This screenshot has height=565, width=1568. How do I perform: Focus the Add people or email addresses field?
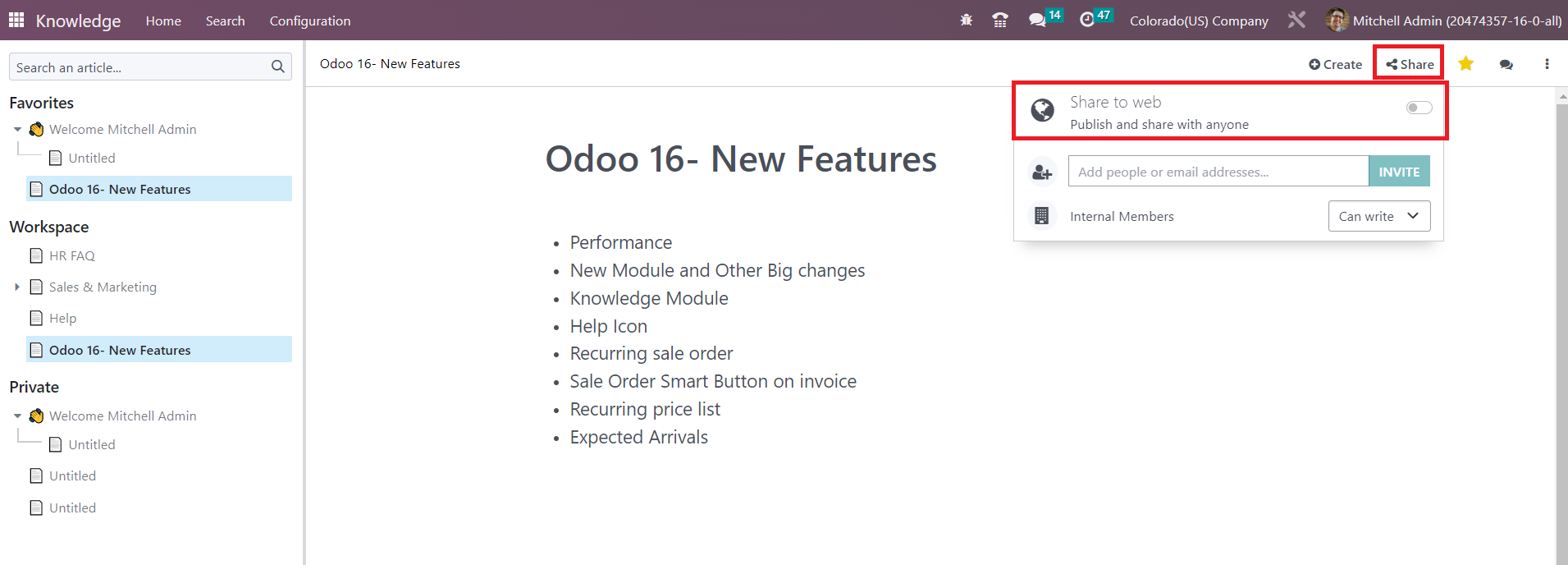[x=1218, y=172]
